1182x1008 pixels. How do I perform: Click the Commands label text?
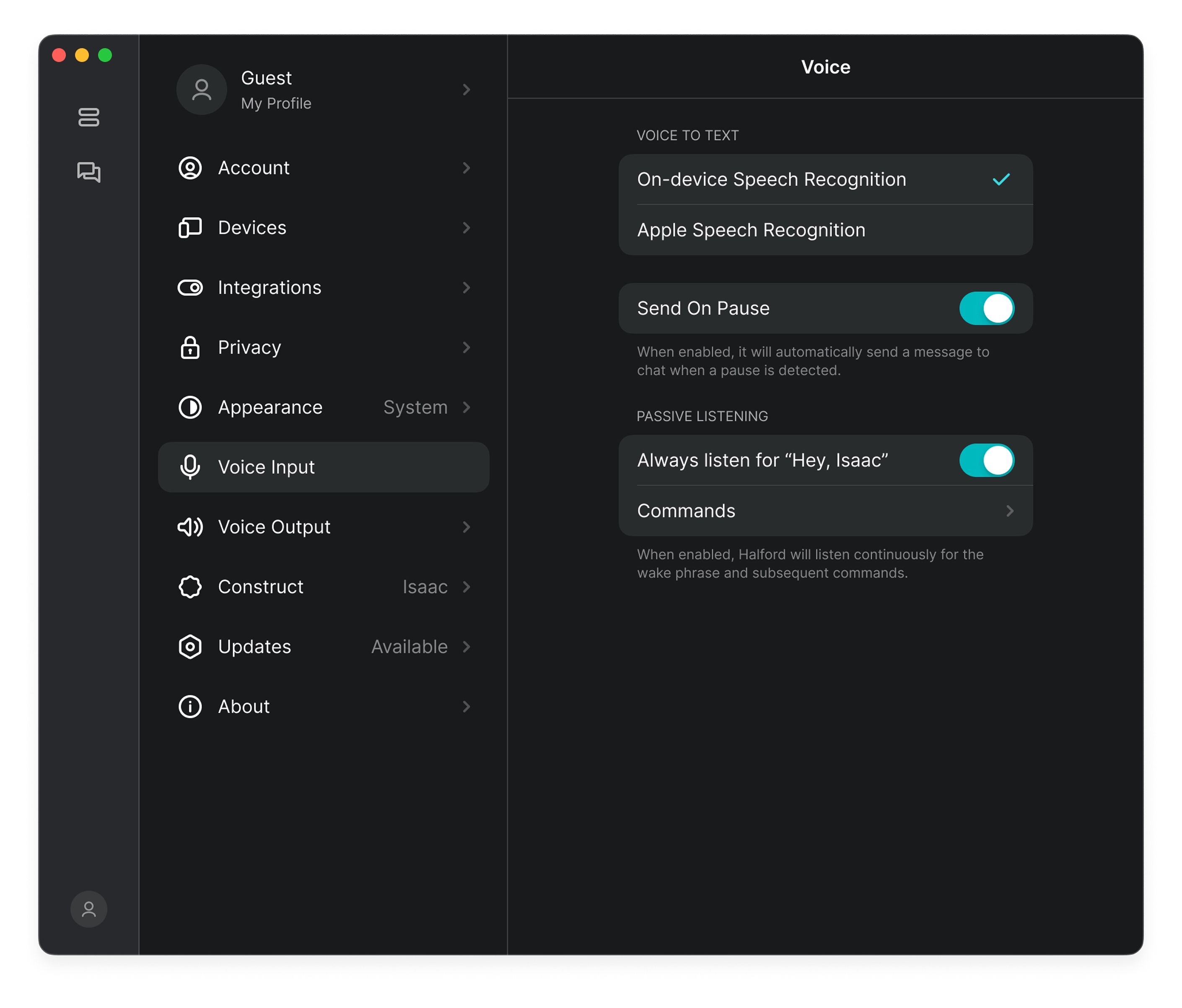click(x=686, y=511)
